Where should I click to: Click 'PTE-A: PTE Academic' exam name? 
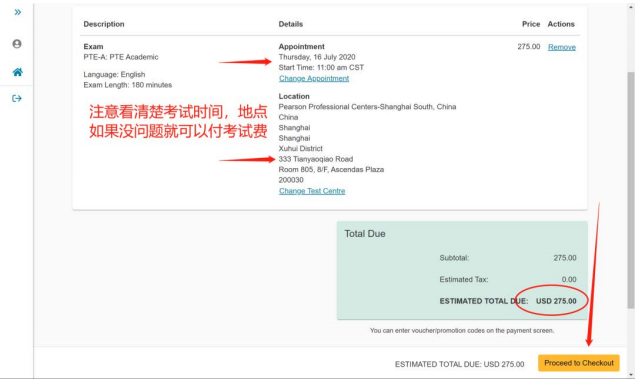[121, 57]
